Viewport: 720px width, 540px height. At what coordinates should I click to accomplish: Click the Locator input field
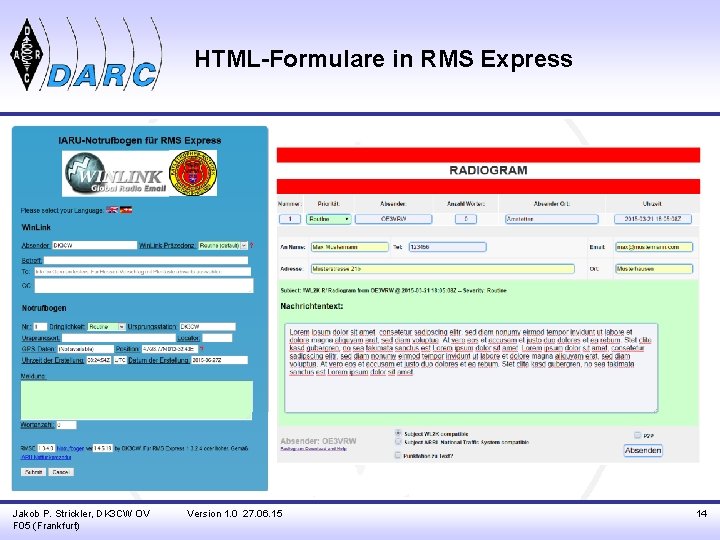click(217, 338)
